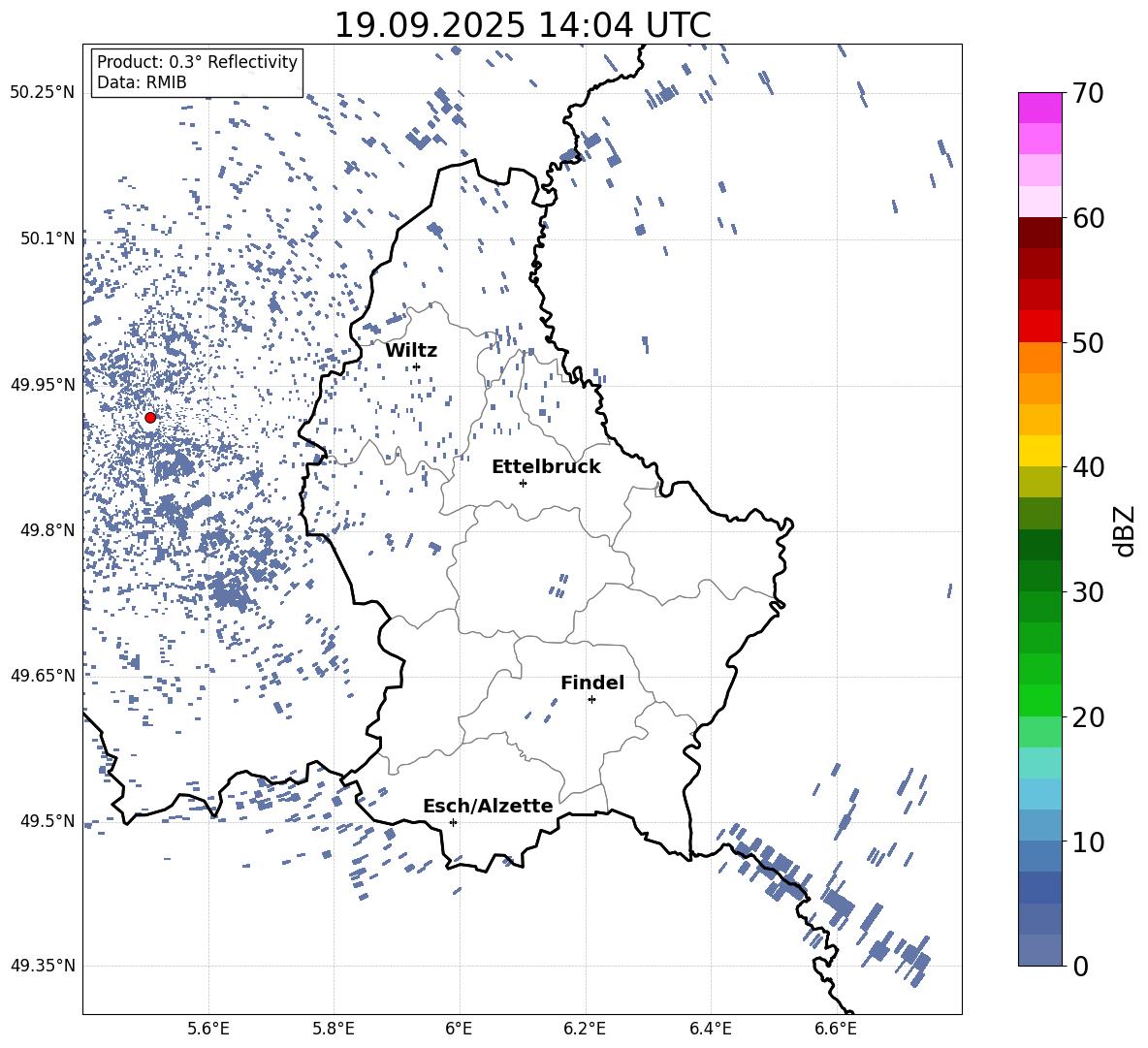
Task: Click the 49.8°N latitude label
Action: (48, 530)
